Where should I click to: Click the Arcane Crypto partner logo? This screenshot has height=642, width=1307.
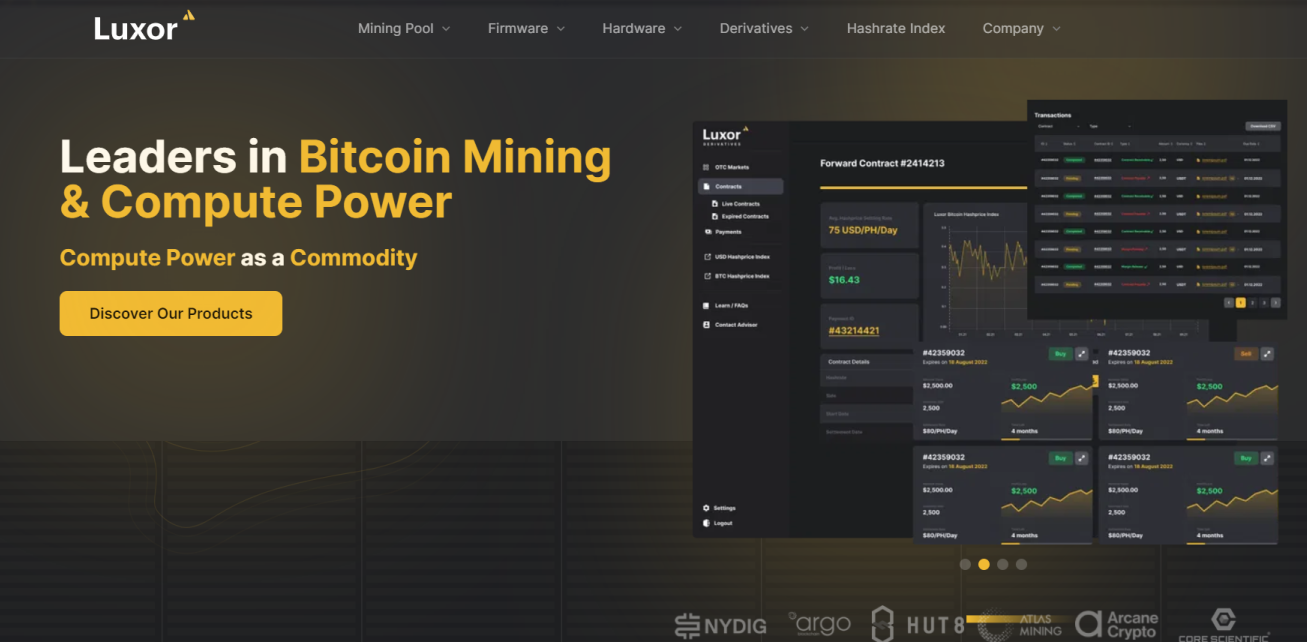pos(1117,625)
